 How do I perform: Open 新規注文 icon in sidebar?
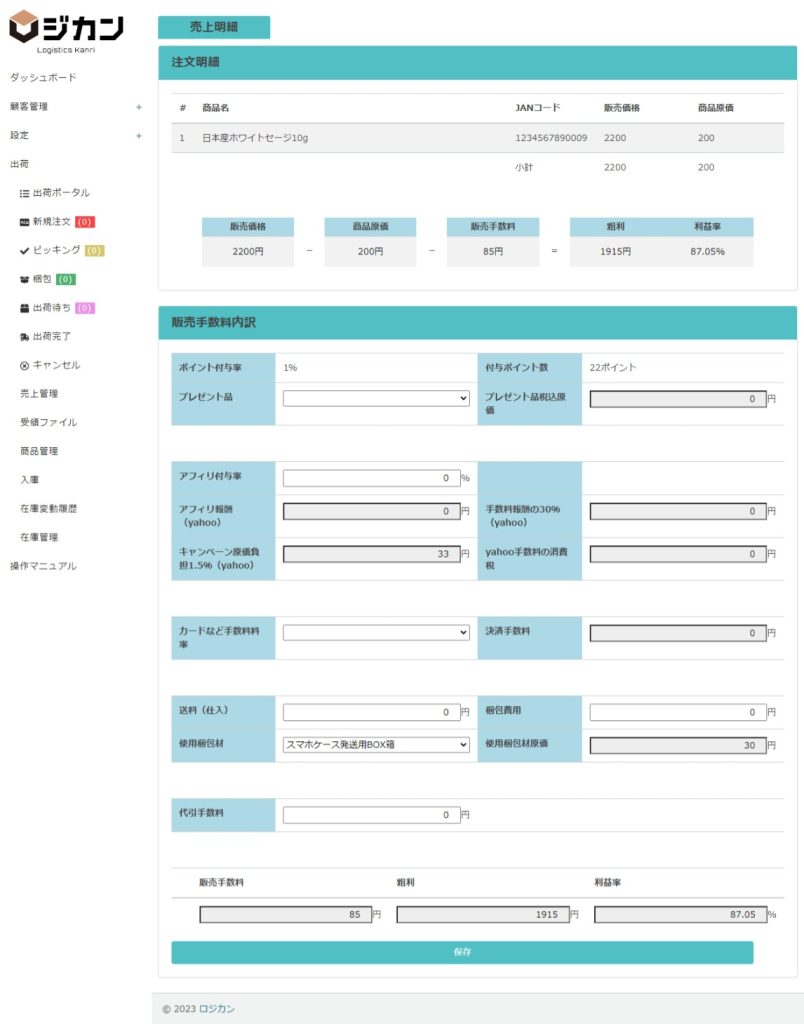tap(24, 222)
